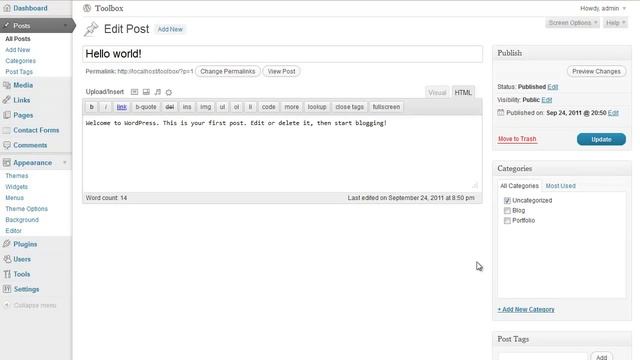Open the Post Tags submenu item
The height and width of the screenshot is (360, 640).
point(19,72)
